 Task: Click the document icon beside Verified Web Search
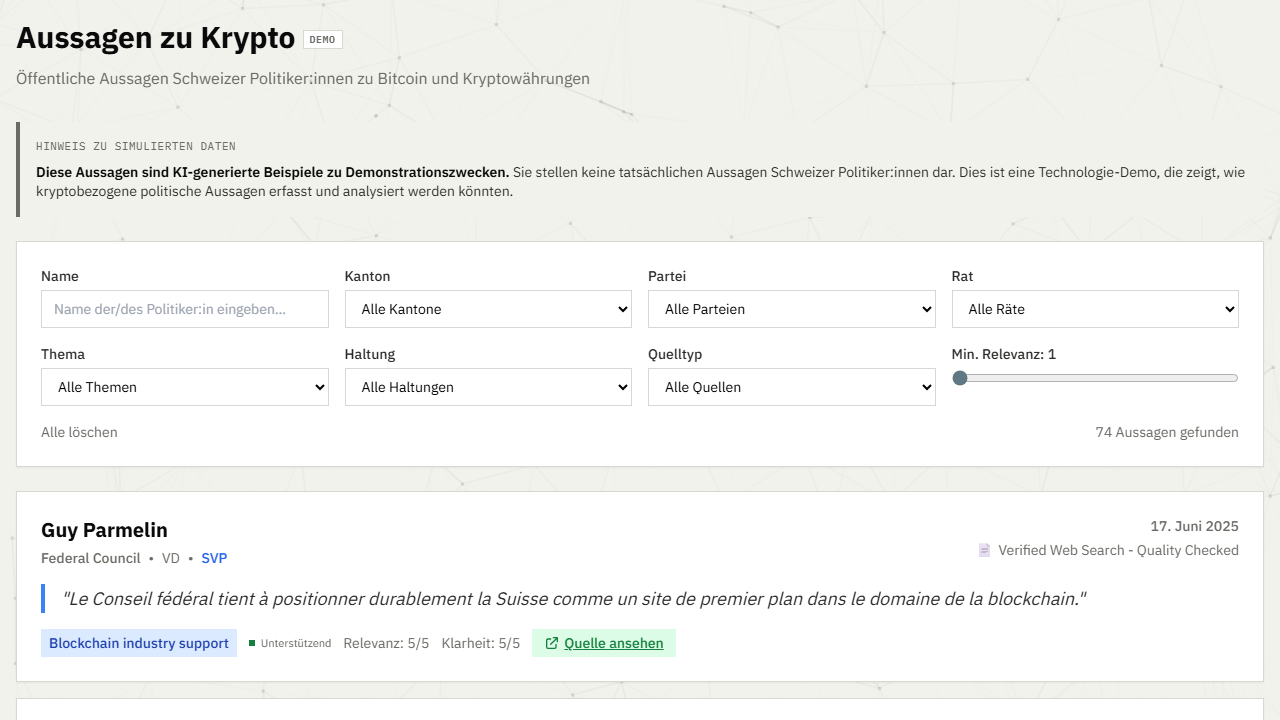point(984,550)
